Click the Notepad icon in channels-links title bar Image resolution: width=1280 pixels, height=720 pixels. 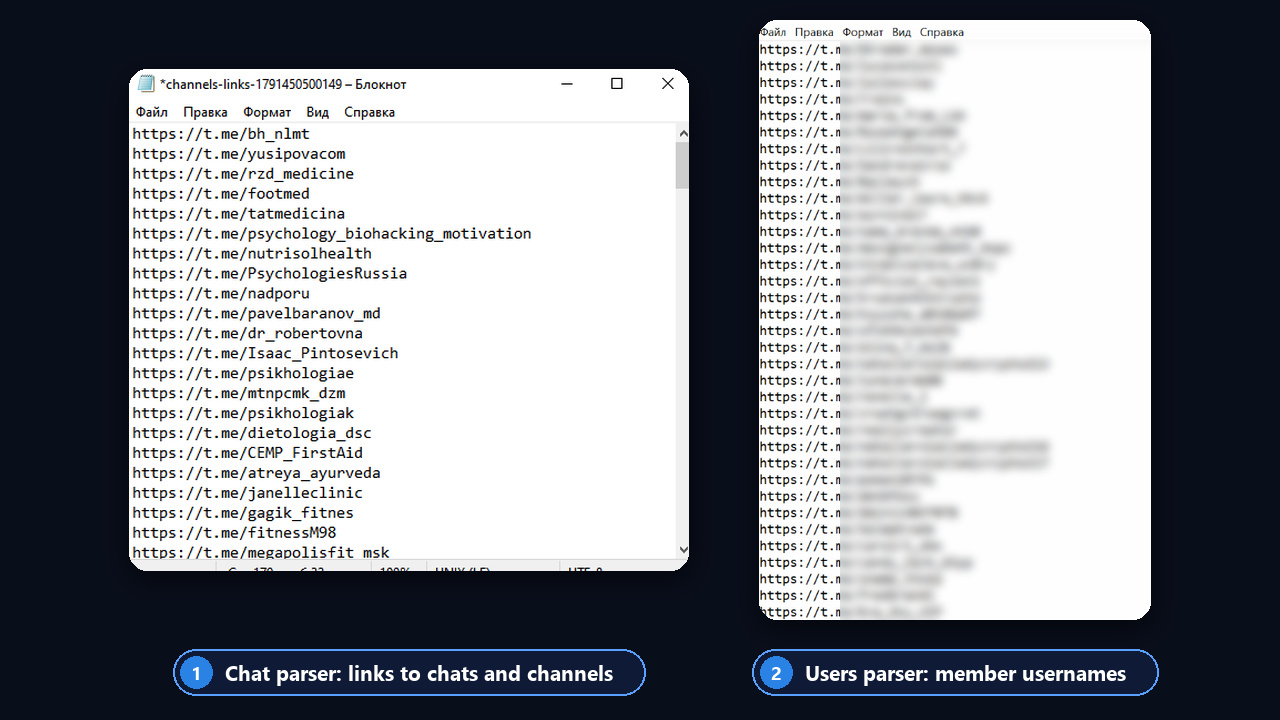tap(146, 84)
